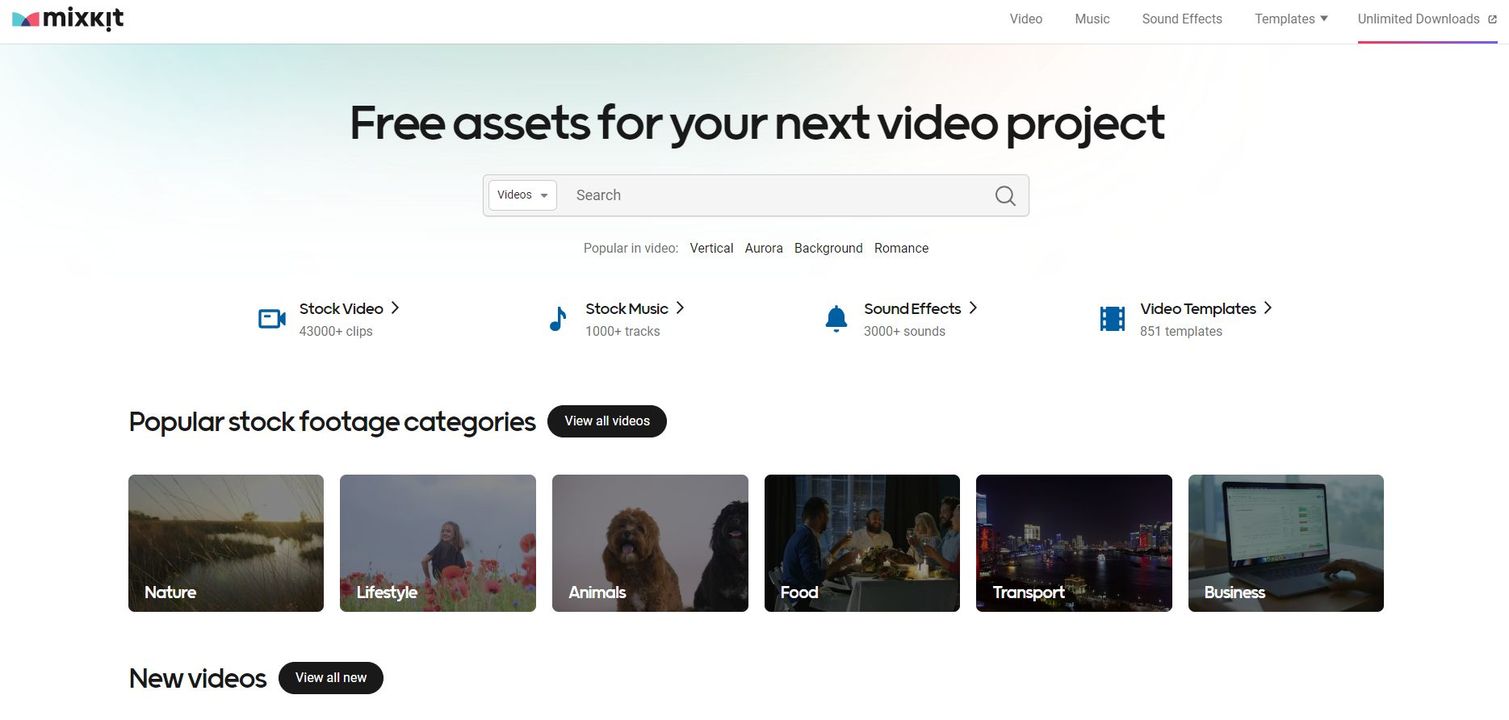Click the Free assets headline text

757,123
